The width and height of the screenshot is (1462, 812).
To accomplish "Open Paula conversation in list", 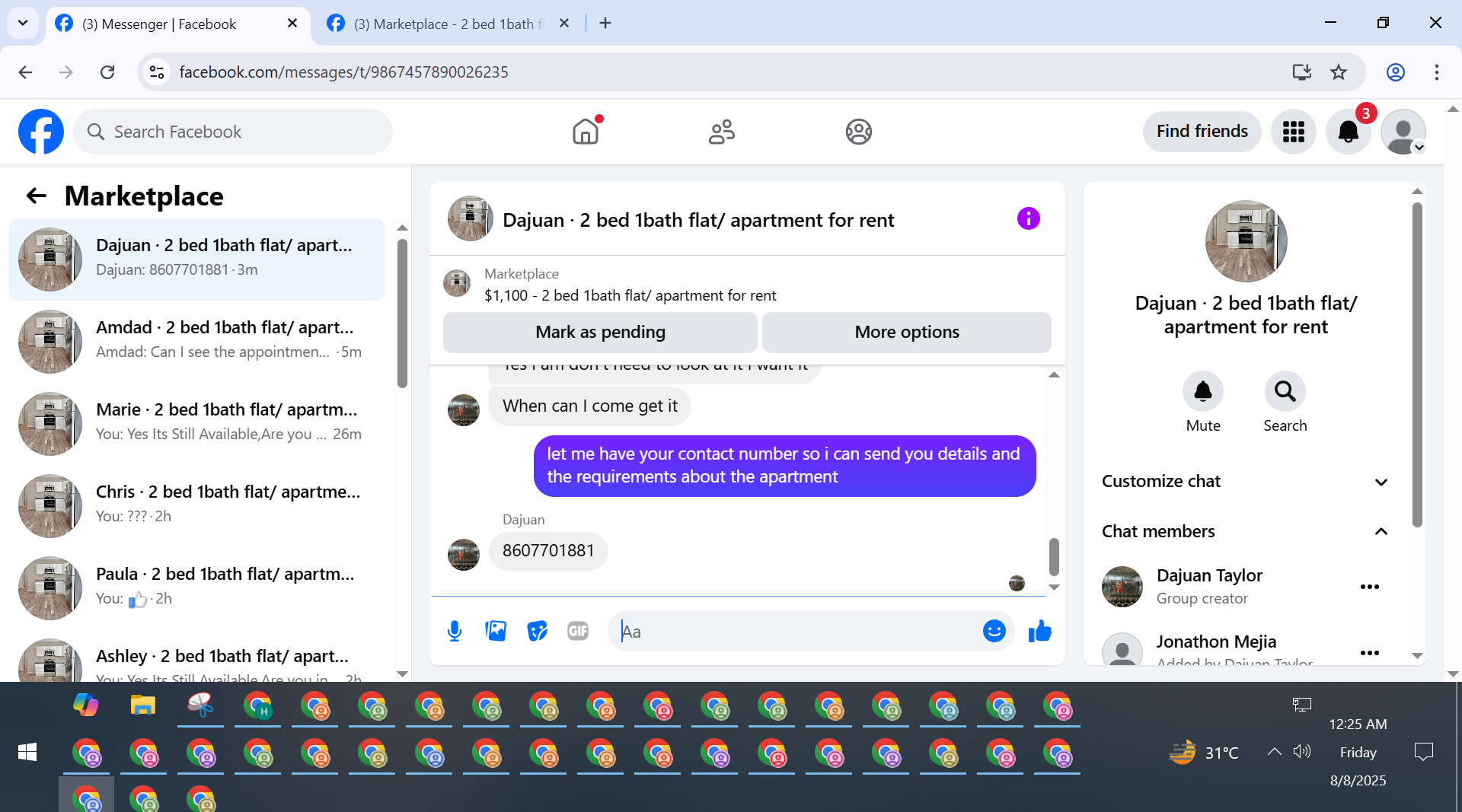I will pyautogui.click(x=196, y=588).
